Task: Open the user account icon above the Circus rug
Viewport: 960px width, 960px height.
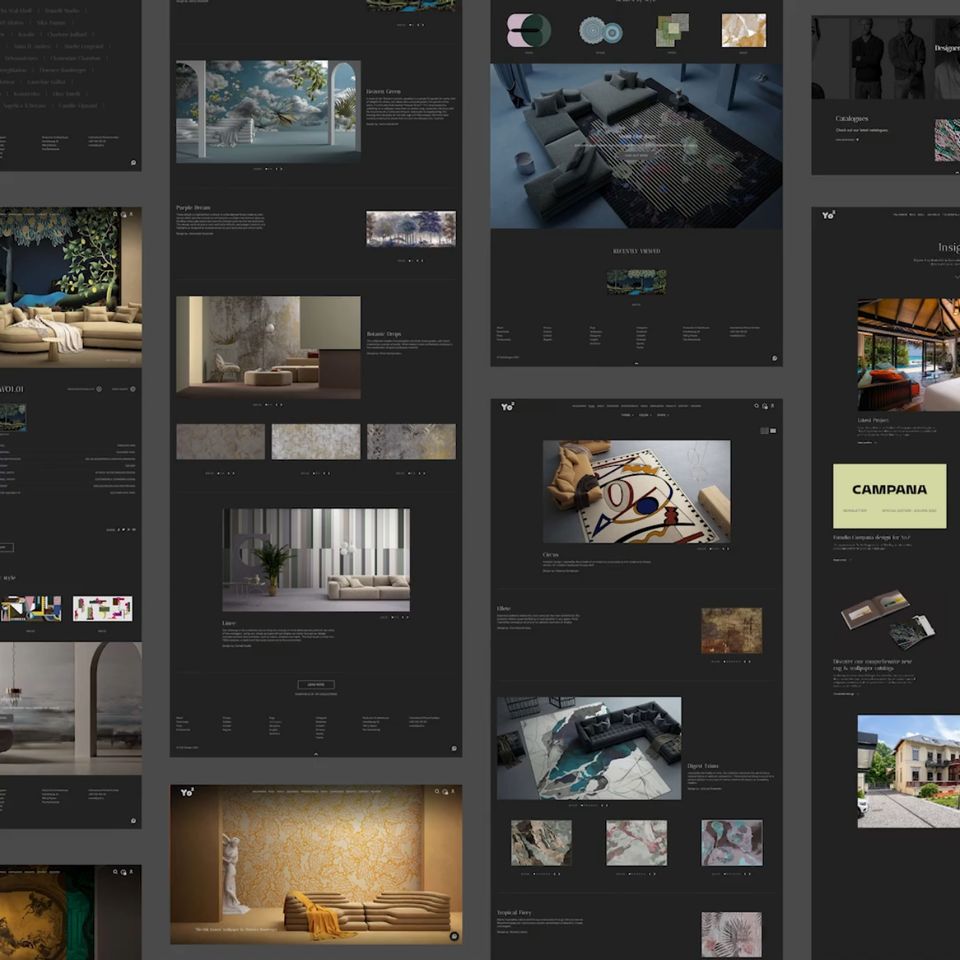Action: point(774,406)
